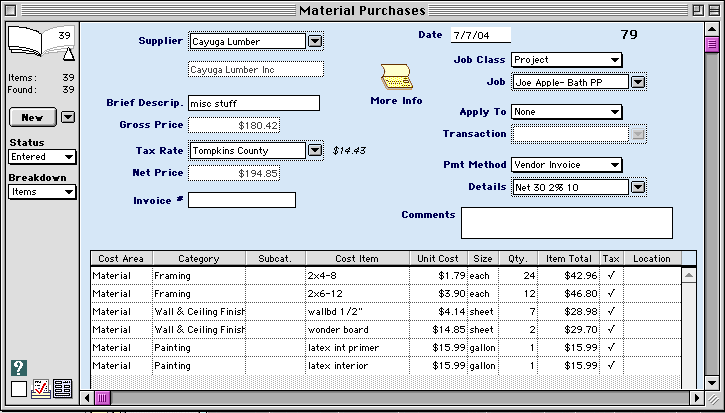The height and width of the screenshot is (413, 725).
Task: Open the Pmt Method dropdown
Action: (566, 164)
